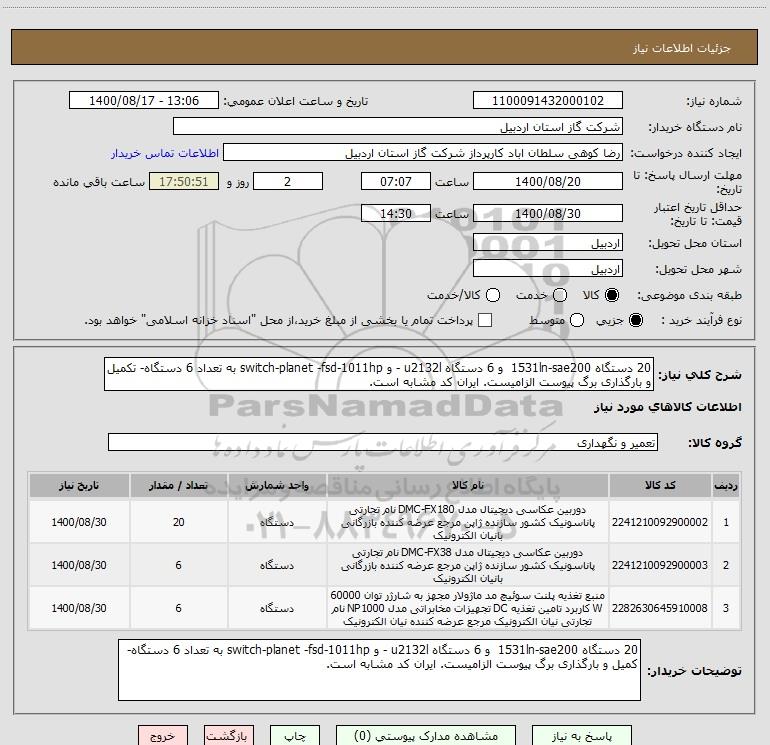Select the کالا radio button
Screen dimensions: 770x745
pos(612,295)
